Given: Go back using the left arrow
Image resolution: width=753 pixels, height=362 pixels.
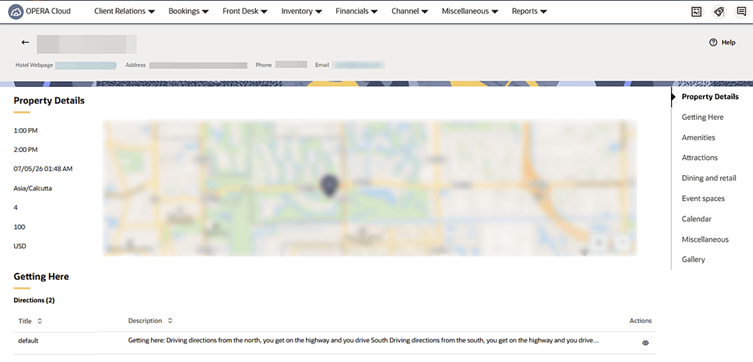Looking at the screenshot, I should pyautogui.click(x=25, y=42).
